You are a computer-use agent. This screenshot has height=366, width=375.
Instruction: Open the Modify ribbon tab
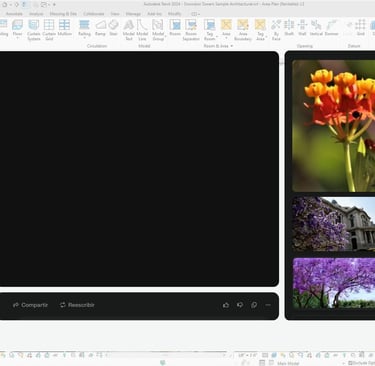tap(174, 14)
